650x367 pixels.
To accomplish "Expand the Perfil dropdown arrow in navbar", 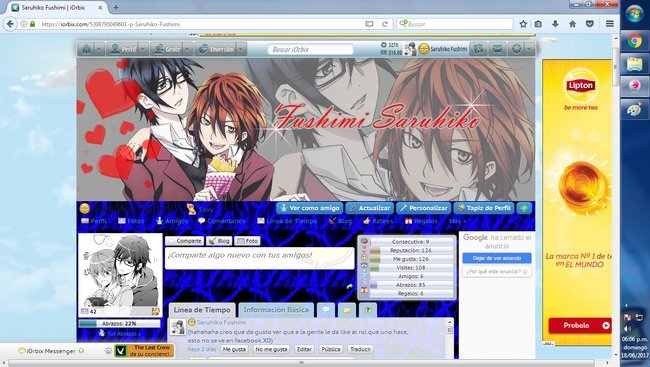I will 143,49.
